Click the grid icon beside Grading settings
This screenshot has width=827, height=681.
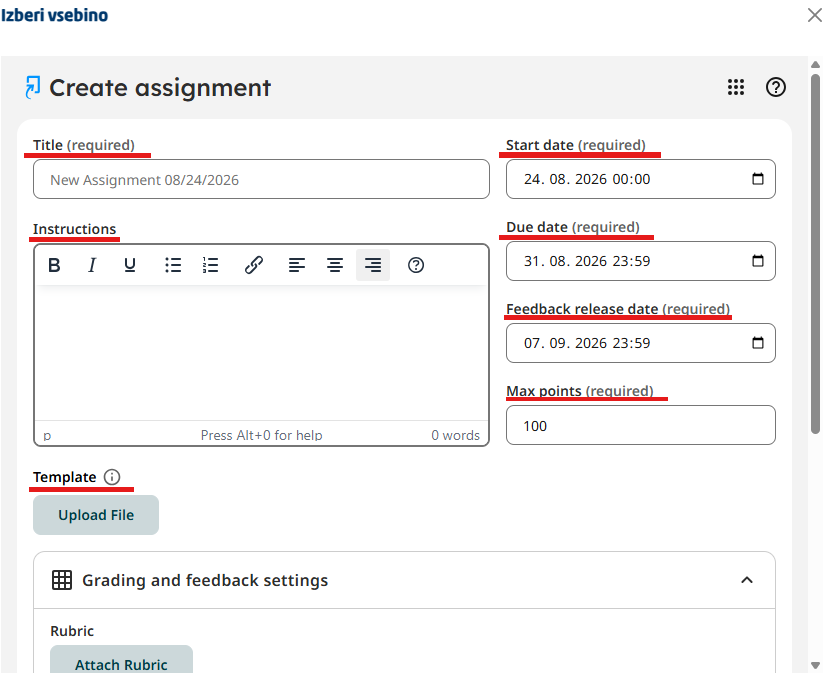62,580
